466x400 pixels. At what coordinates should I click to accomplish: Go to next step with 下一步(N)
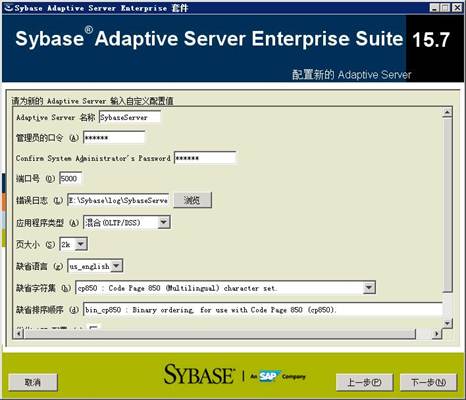tap(428, 382)
